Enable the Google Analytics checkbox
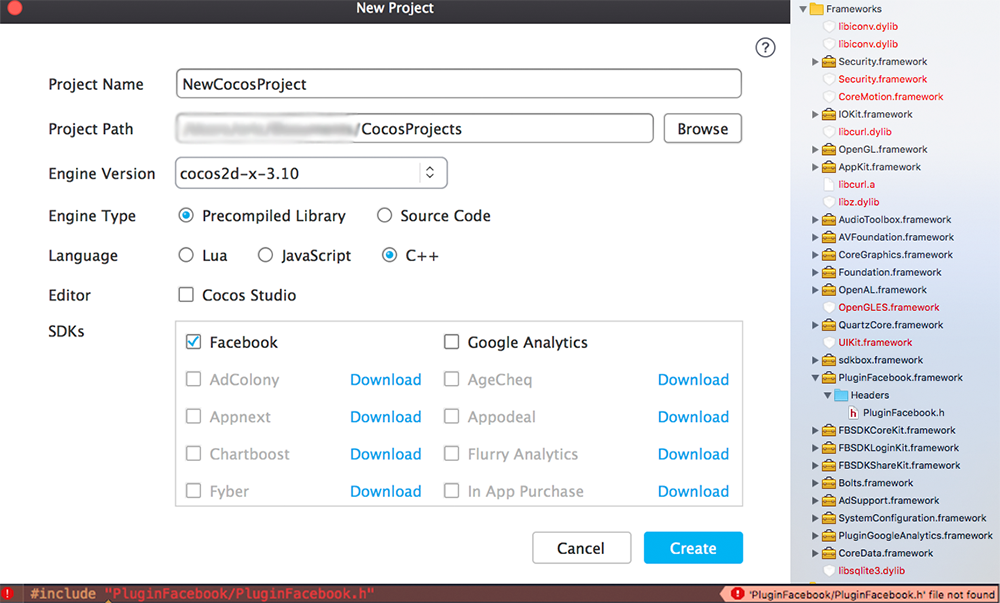Viewport: 1000px width, 603px height. tap(451, 342)
